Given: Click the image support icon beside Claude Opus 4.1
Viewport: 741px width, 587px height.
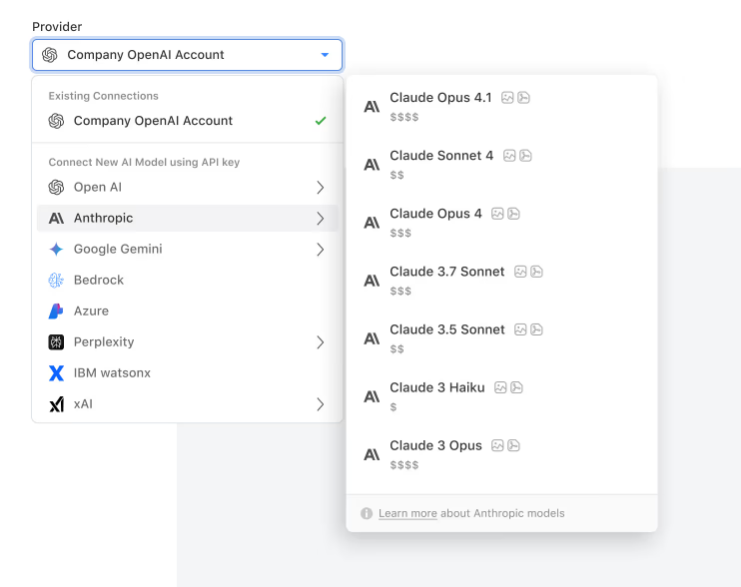Looking at the screenshot, I should click(x=507, y=98).
